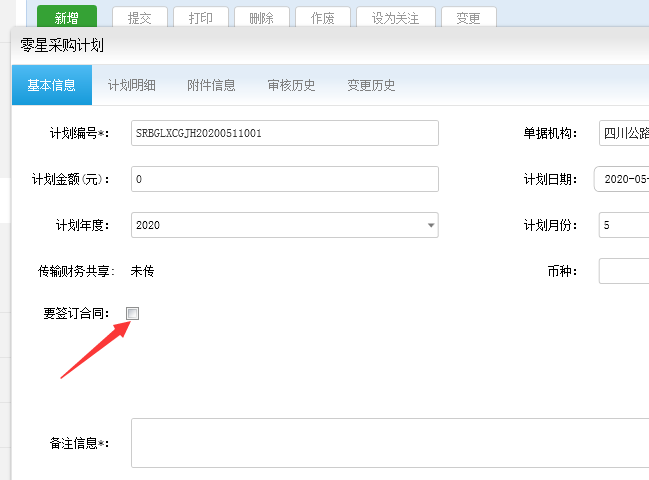Expand the 计划年度 dropdown arrow

[x=431, y=226]
